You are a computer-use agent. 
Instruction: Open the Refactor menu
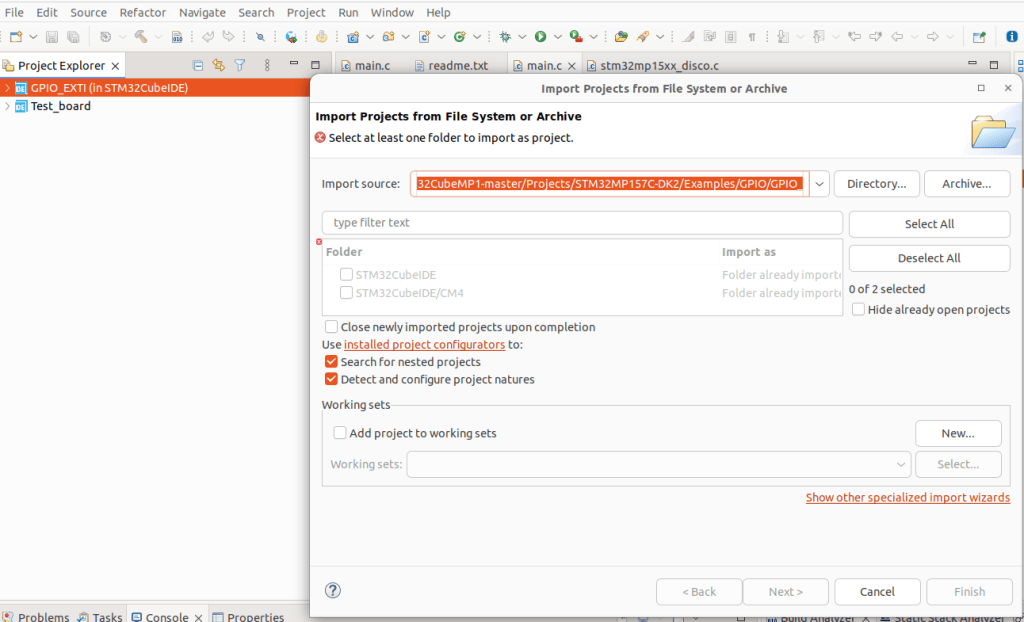pos(142,12)
